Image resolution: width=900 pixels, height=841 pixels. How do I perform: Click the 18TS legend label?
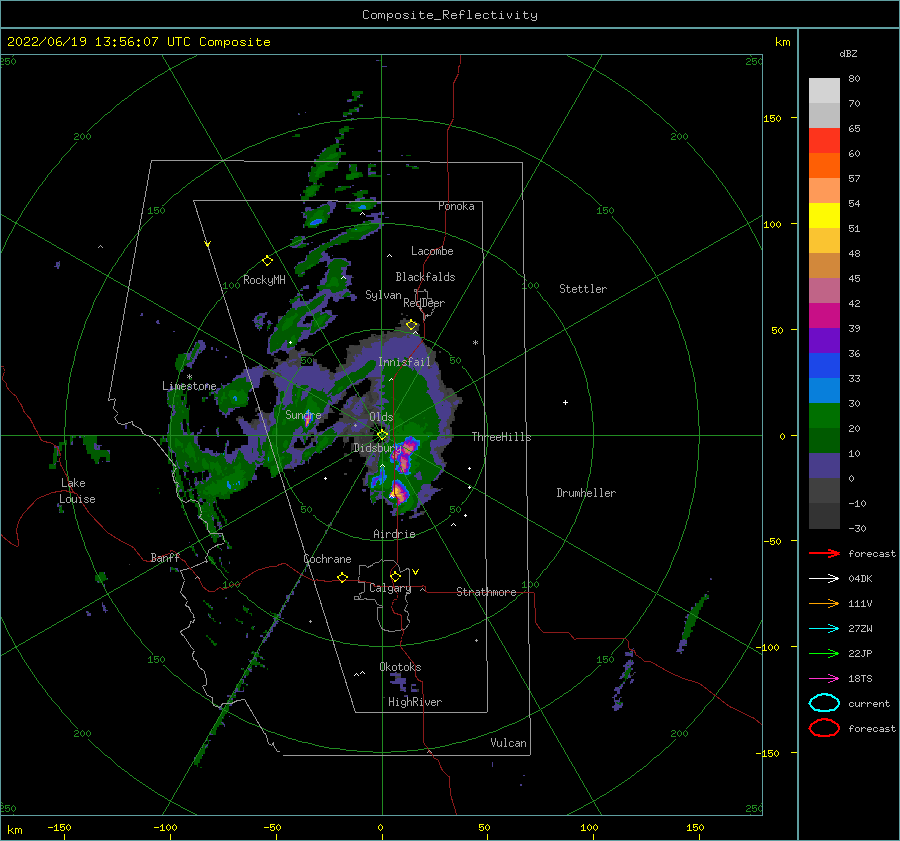(860, 679)
